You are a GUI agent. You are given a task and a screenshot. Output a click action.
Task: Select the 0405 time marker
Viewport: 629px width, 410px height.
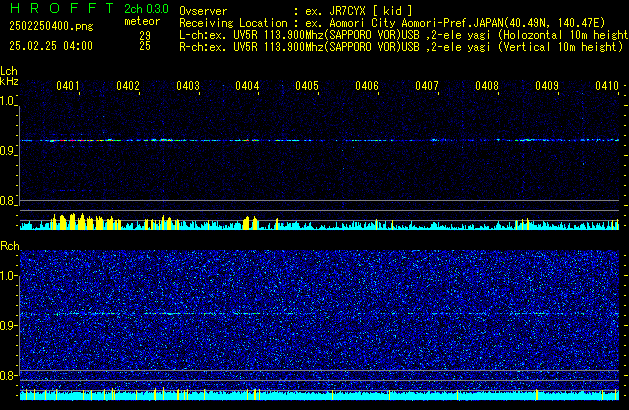coord(307,86)
